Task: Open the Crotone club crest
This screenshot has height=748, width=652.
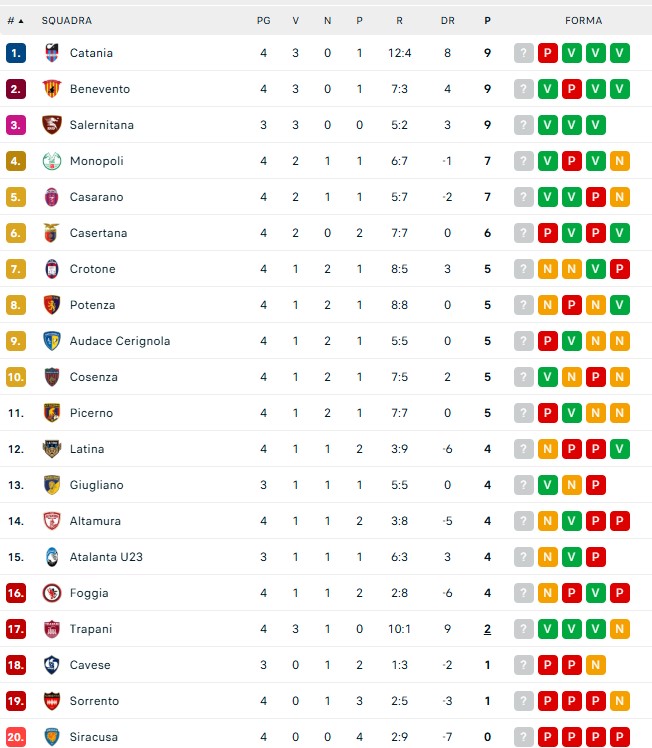Action: pos(52,269)
